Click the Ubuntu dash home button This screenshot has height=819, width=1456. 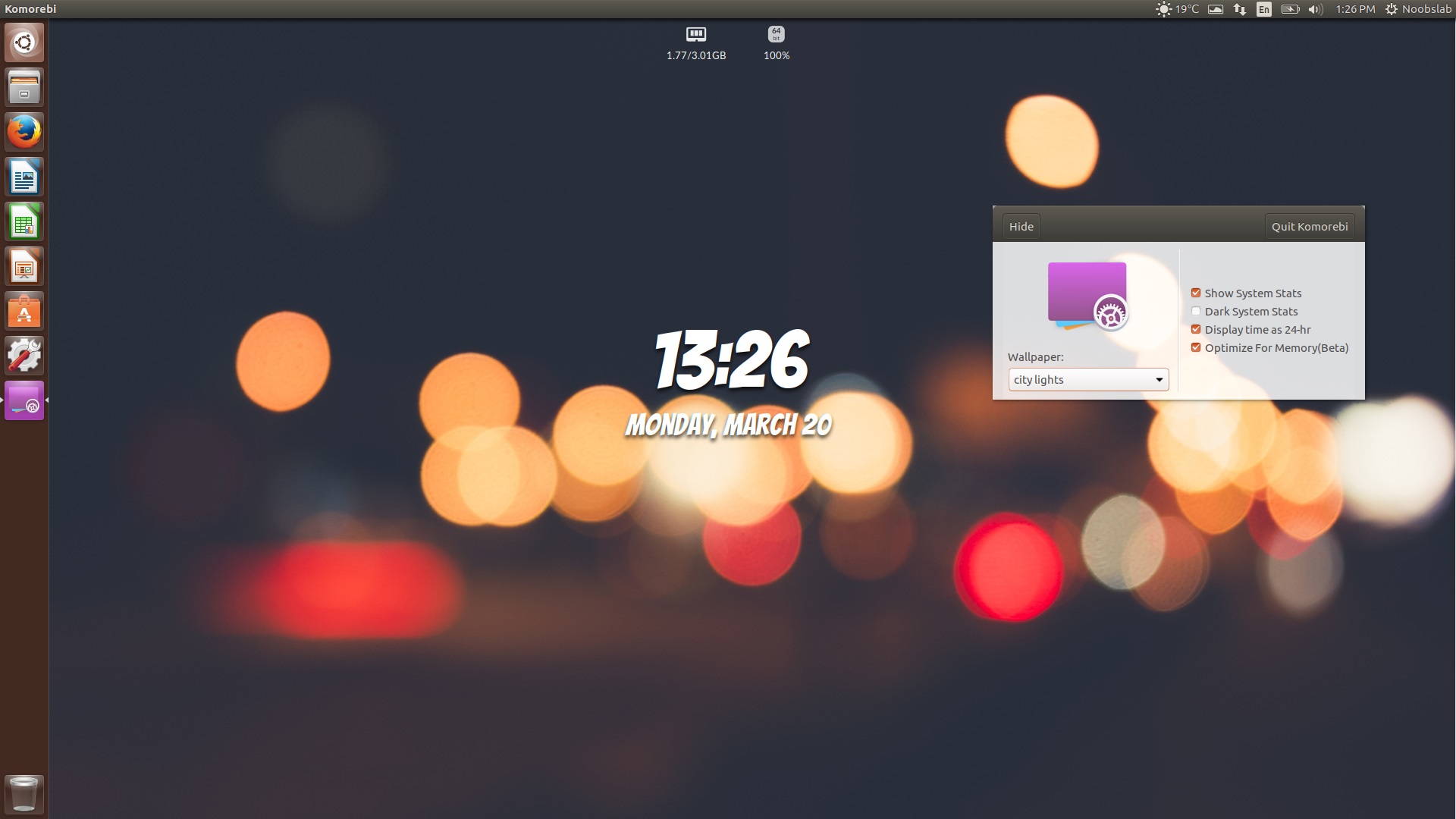(24, 42)
